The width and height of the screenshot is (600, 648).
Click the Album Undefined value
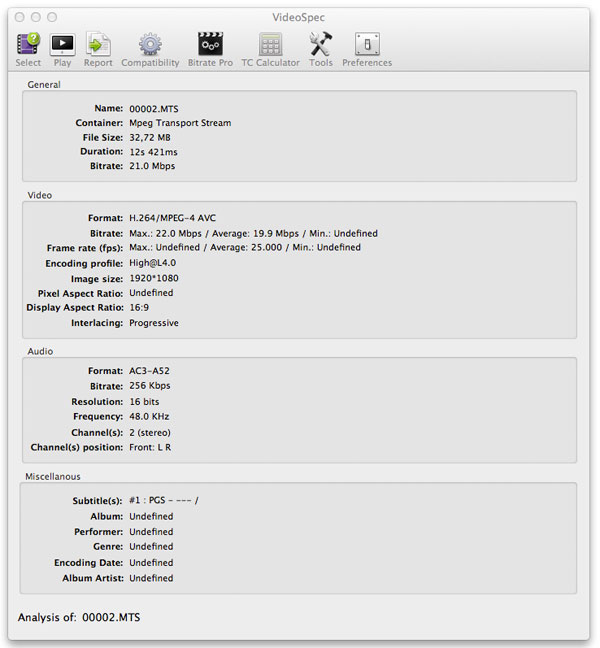pyautogui.click(x=151, y=517)
